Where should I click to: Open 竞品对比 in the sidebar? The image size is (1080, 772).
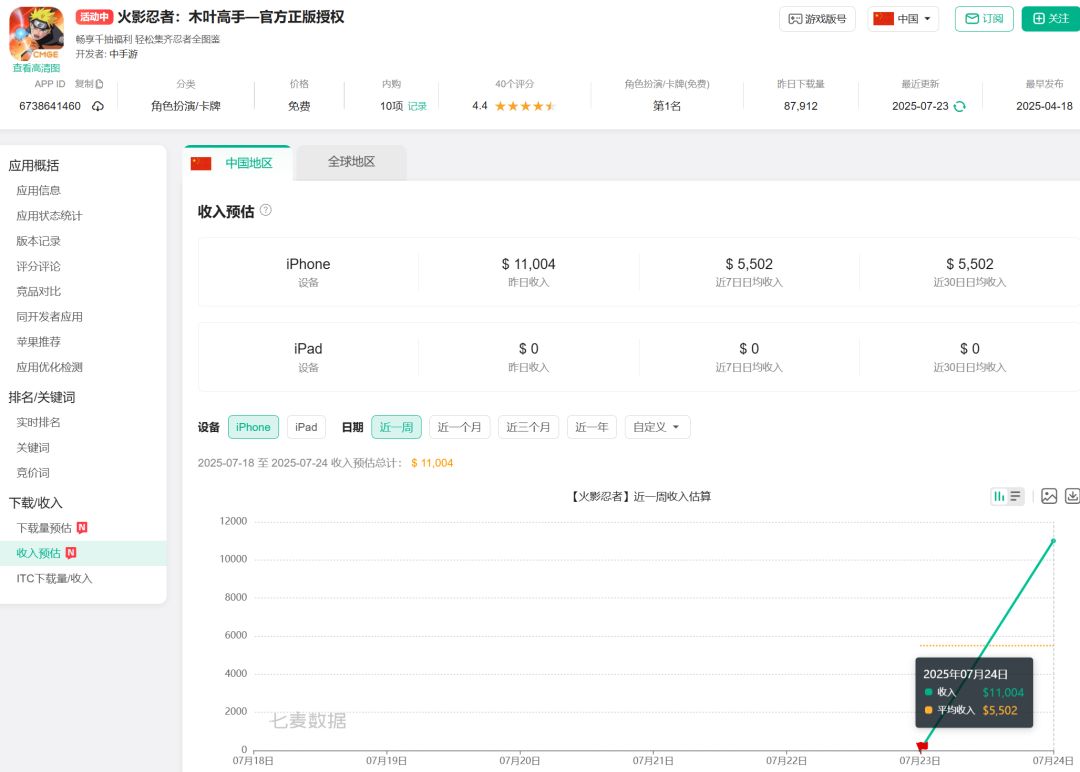[x=39, y=291]
